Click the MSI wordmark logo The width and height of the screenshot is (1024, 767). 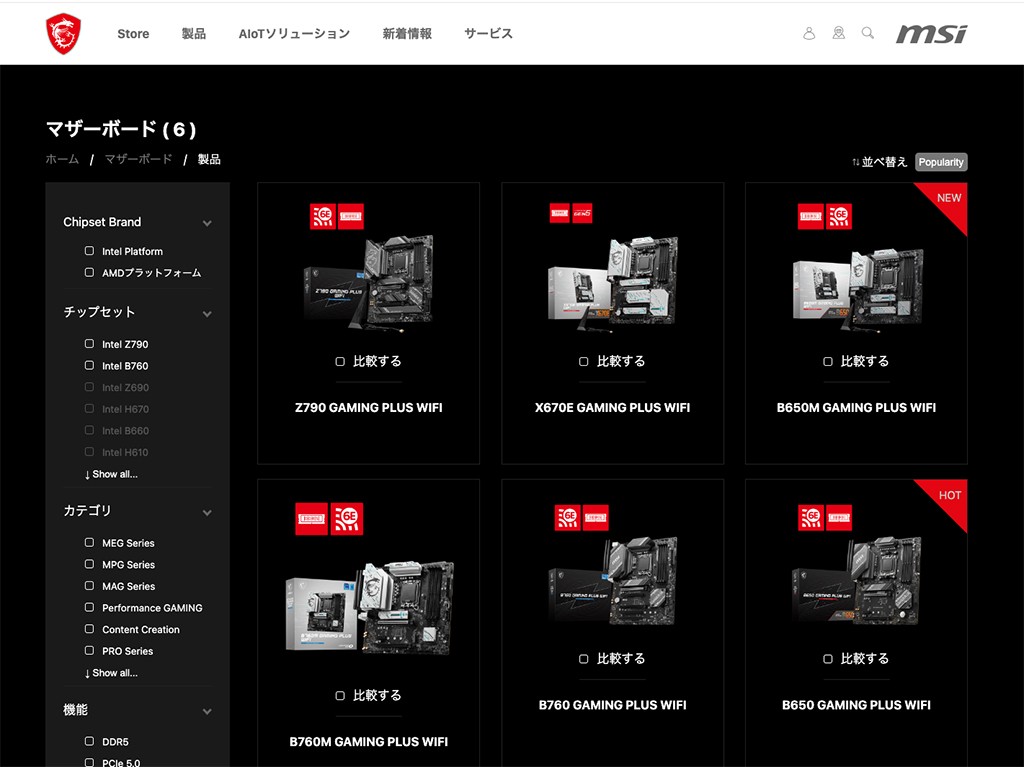(931, 34)
